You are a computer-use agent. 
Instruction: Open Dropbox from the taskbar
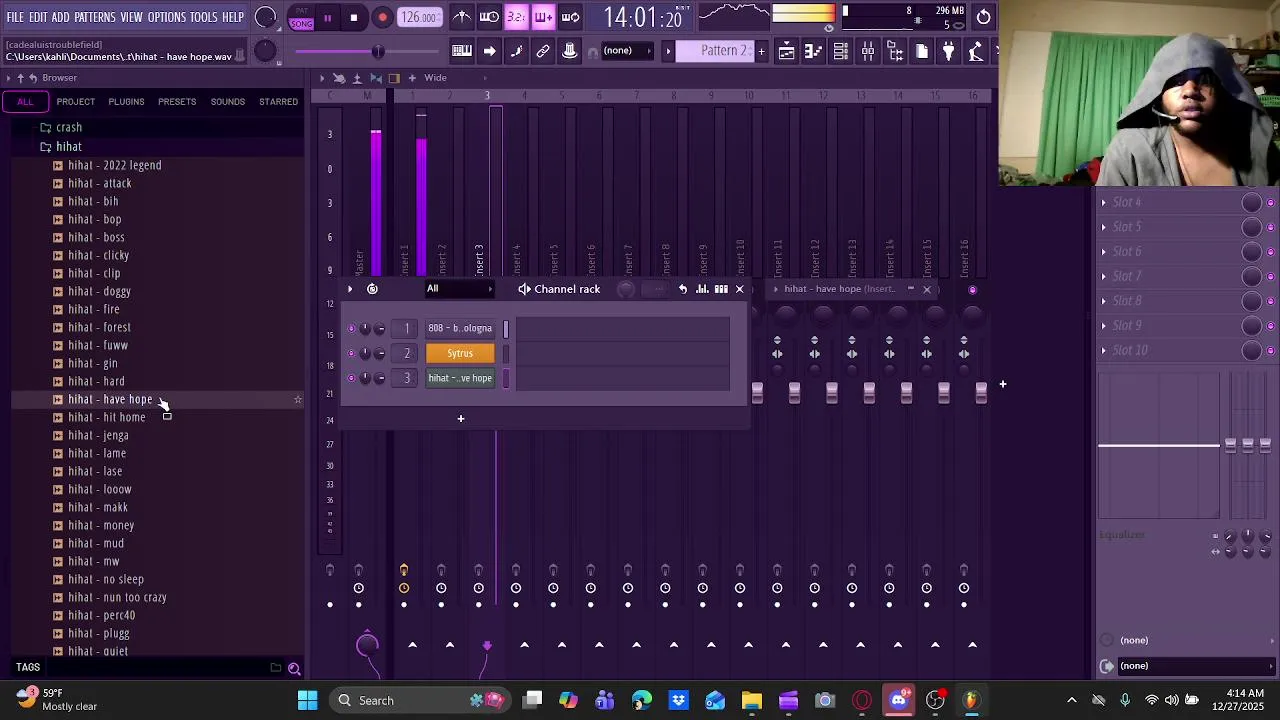(x=679, y=700)
